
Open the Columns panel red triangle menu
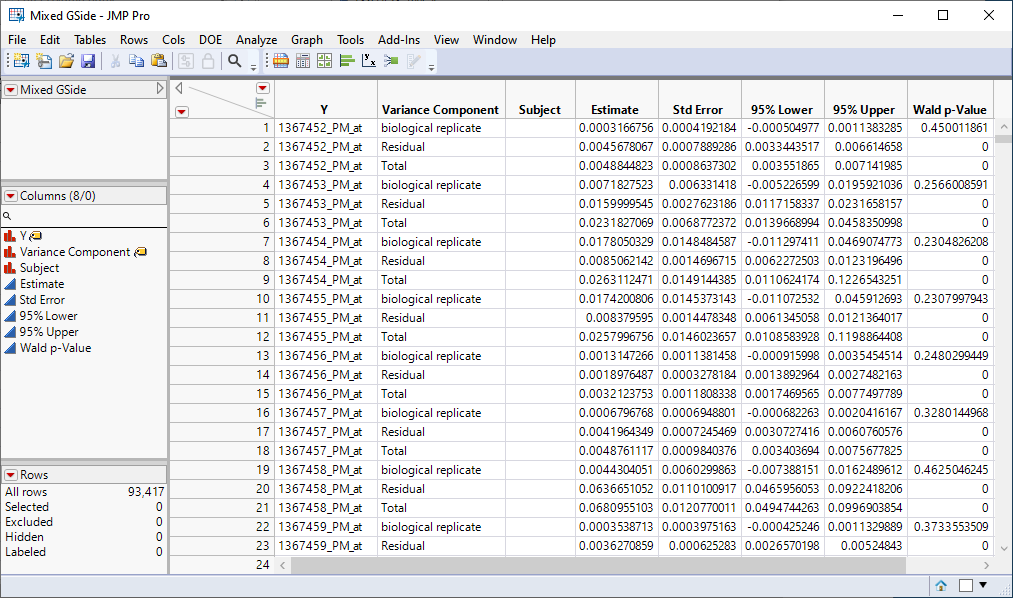click(x=10, y=196)
